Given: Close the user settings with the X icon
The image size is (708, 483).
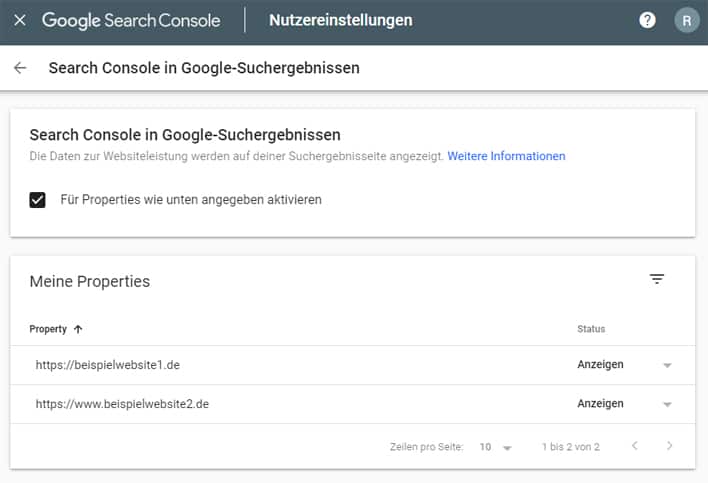Looking at the screenshot, I should point(20,20).
